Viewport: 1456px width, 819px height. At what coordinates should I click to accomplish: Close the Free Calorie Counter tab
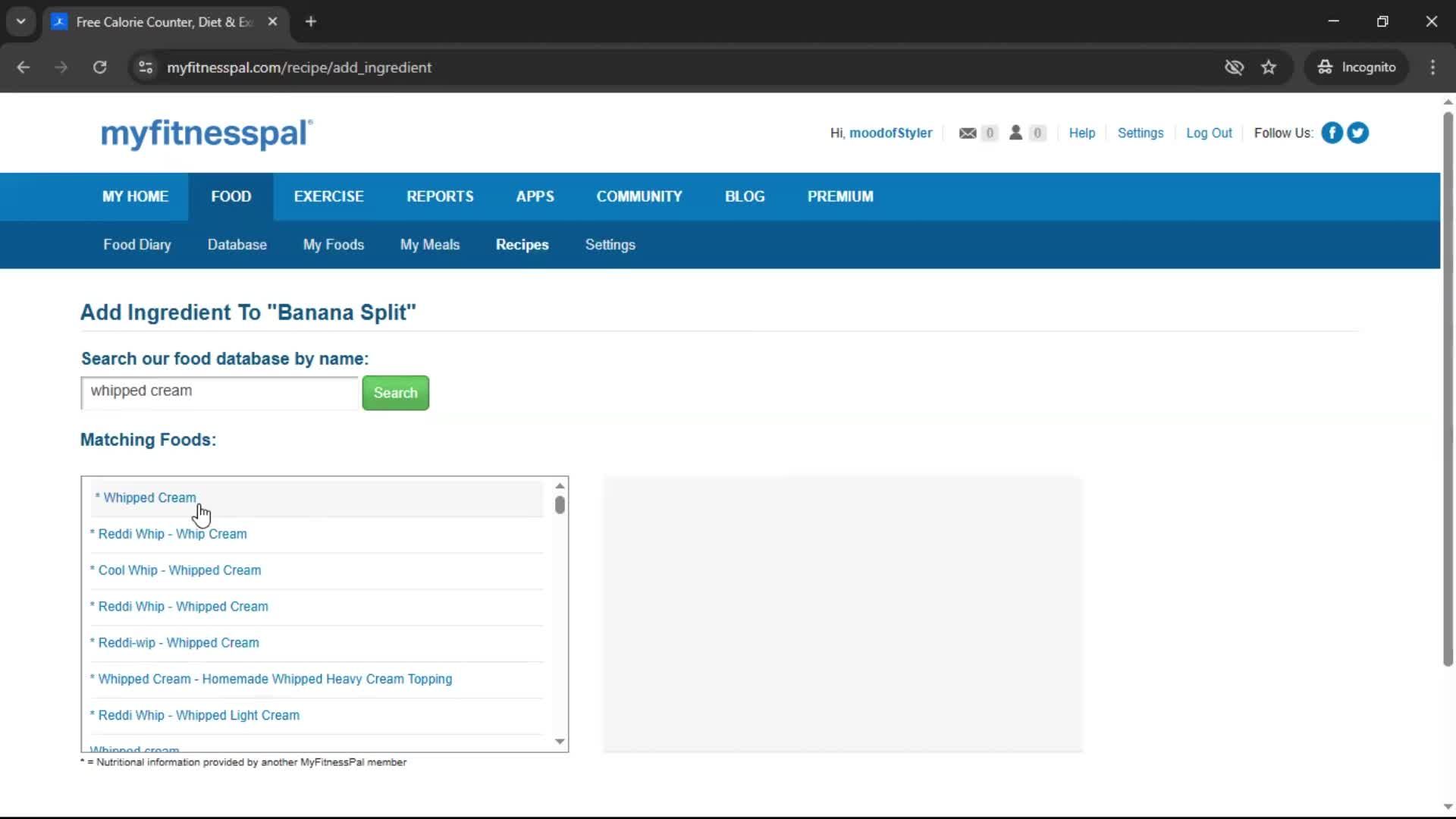[x=272, y=21]
